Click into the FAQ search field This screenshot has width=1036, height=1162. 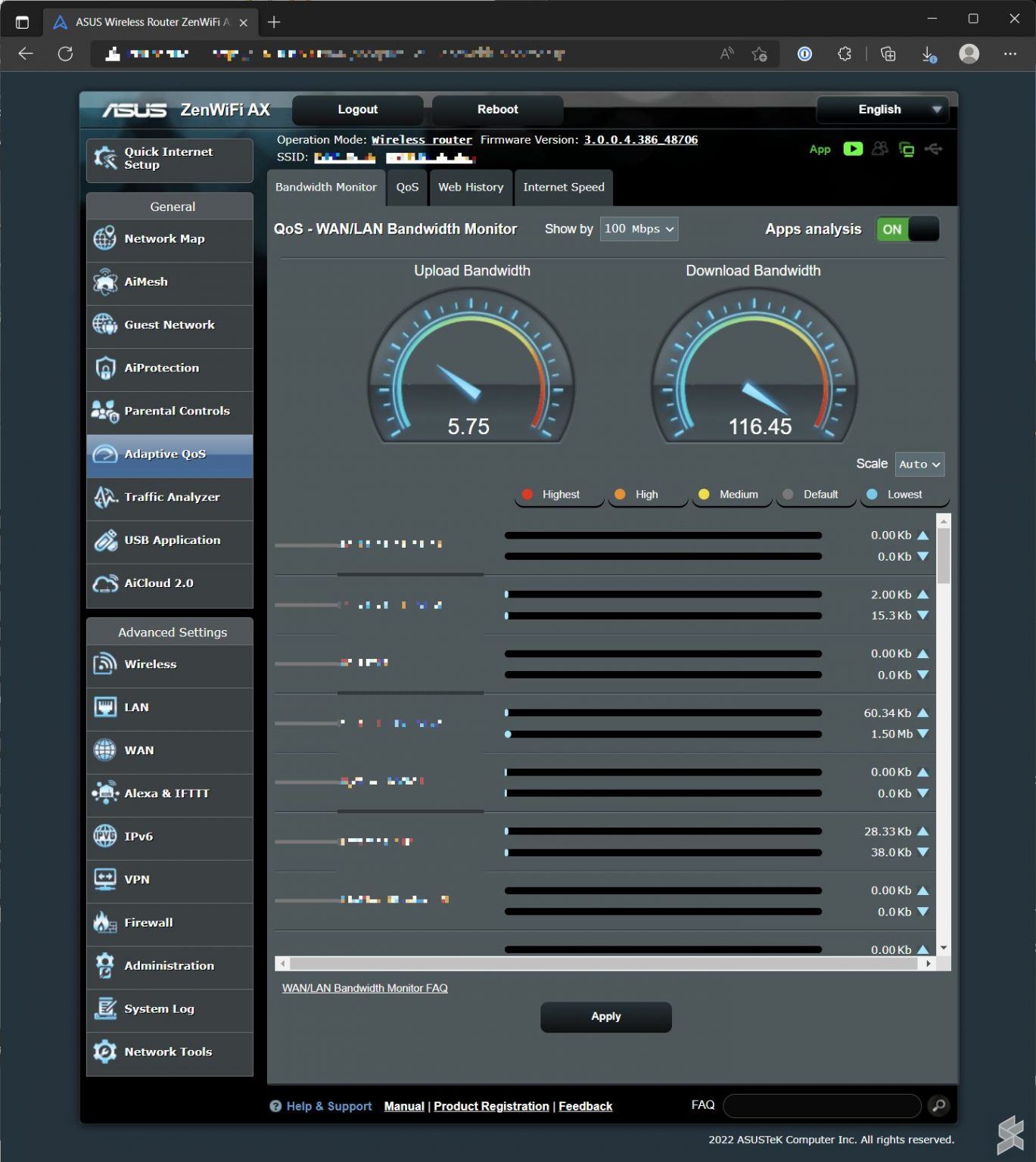coord(821,1106)
